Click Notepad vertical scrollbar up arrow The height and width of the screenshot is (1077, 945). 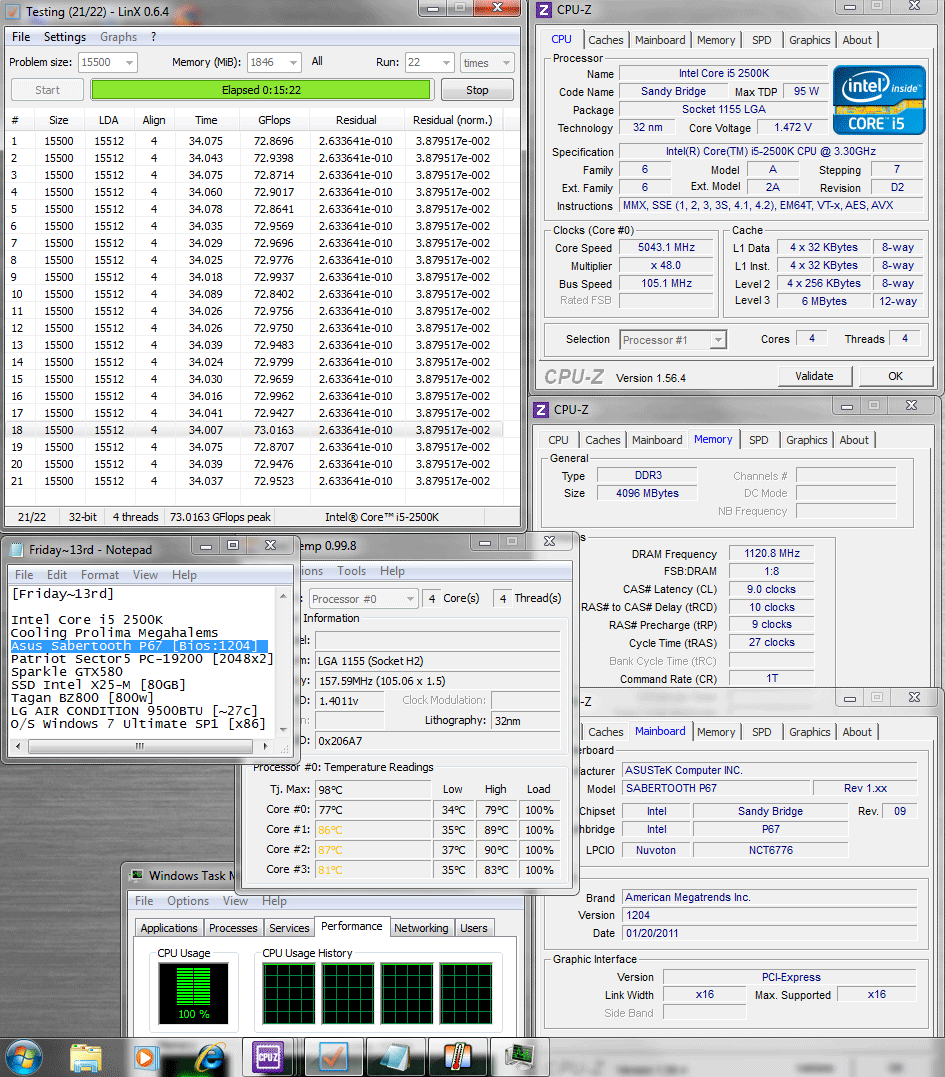(283, 596)
